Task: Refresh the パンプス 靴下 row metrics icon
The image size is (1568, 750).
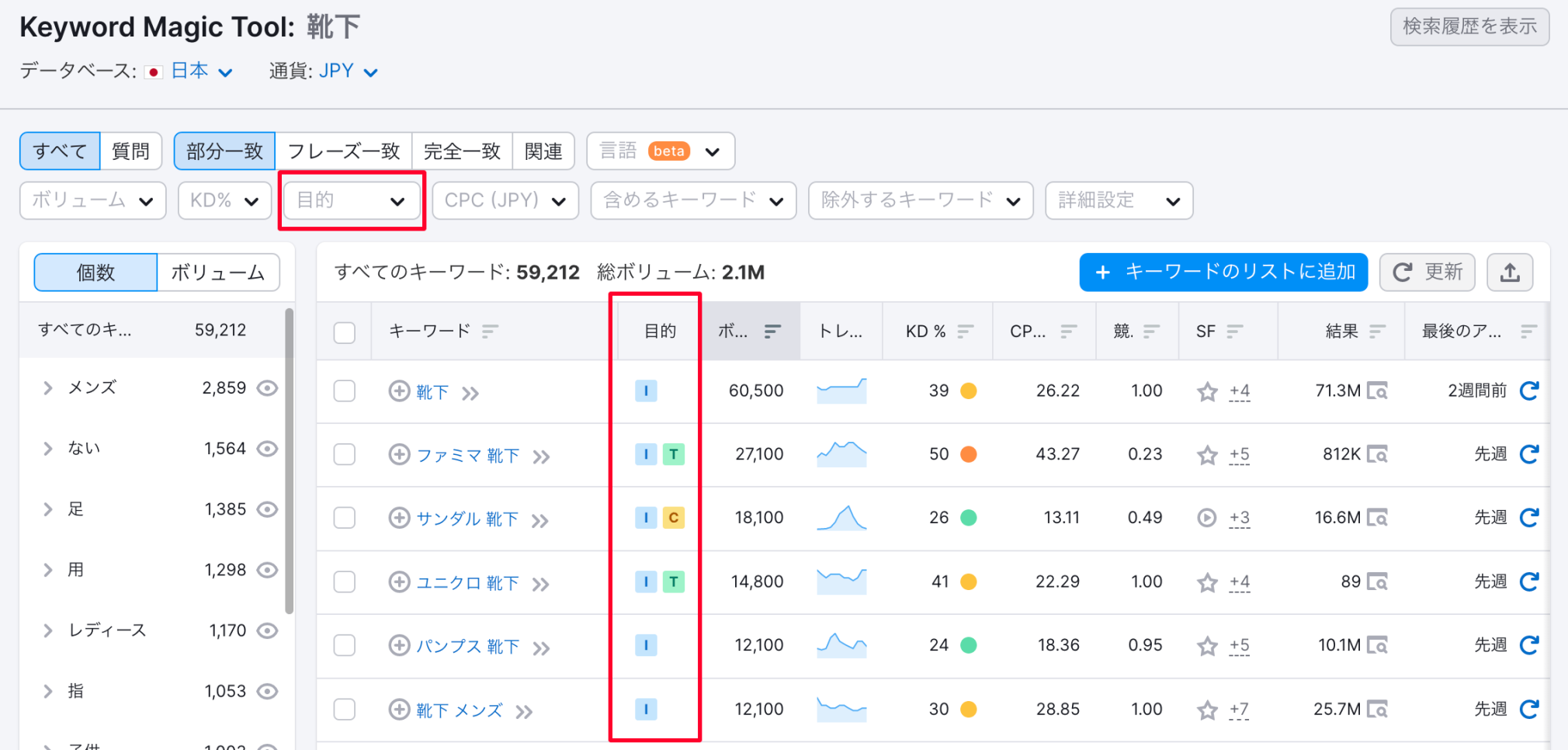Action: click(1529, 645)
